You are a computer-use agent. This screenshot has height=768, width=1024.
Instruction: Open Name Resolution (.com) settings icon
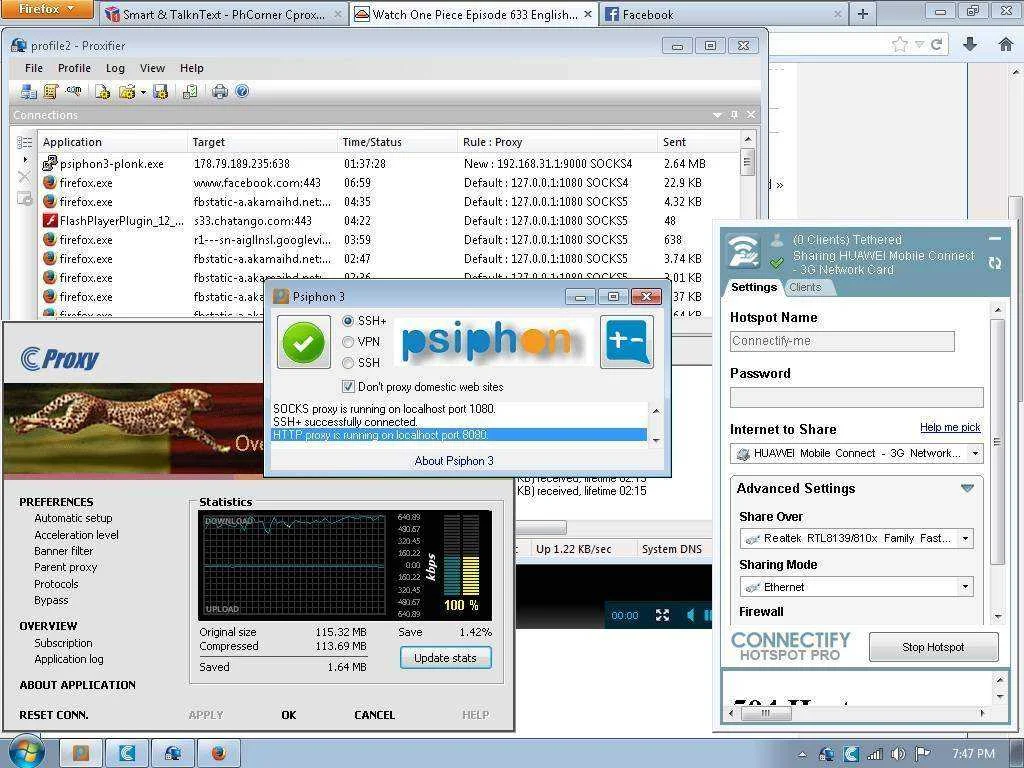(73, 91)
